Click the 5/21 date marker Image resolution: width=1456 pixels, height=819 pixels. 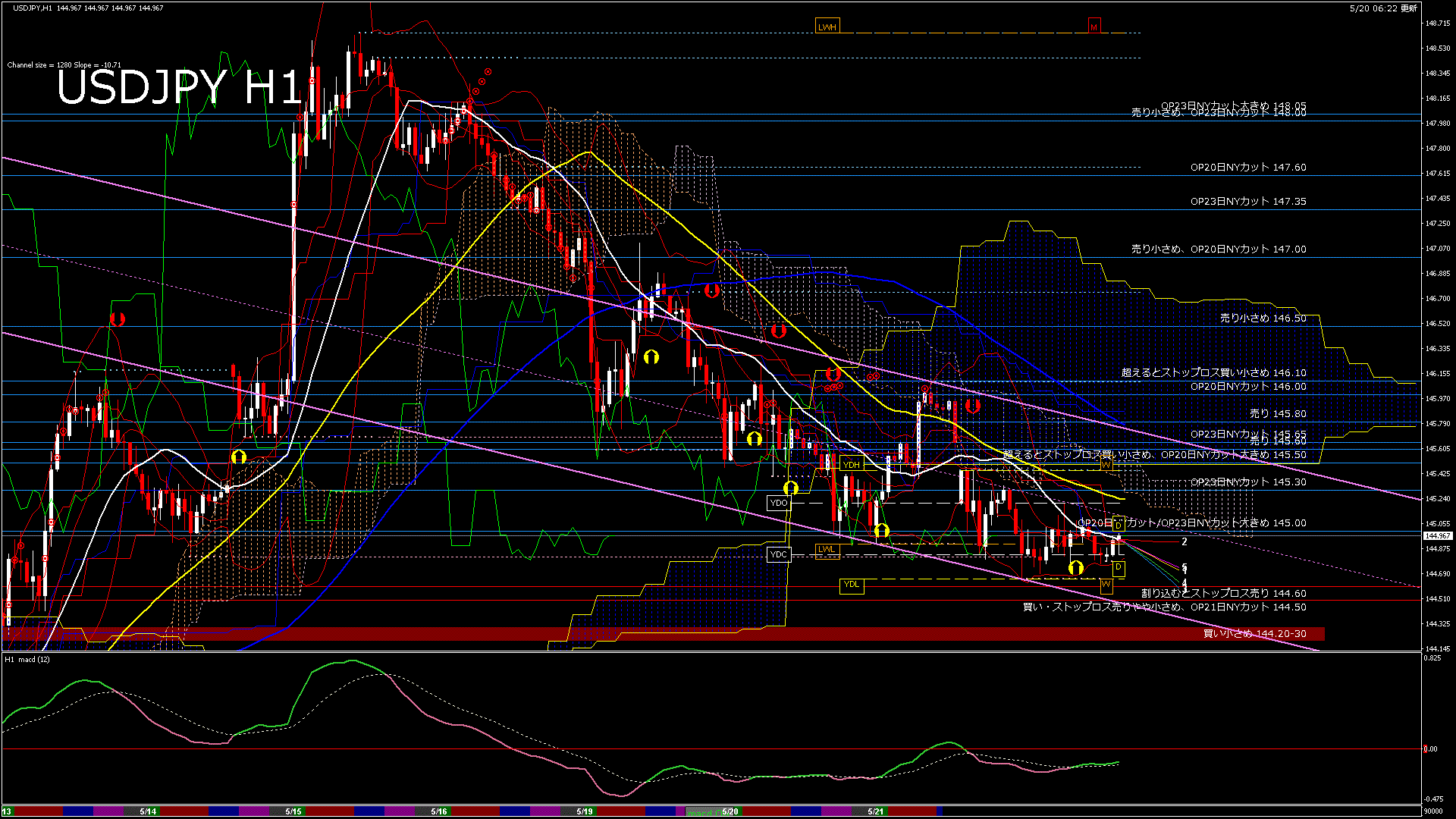click(876, 811)
